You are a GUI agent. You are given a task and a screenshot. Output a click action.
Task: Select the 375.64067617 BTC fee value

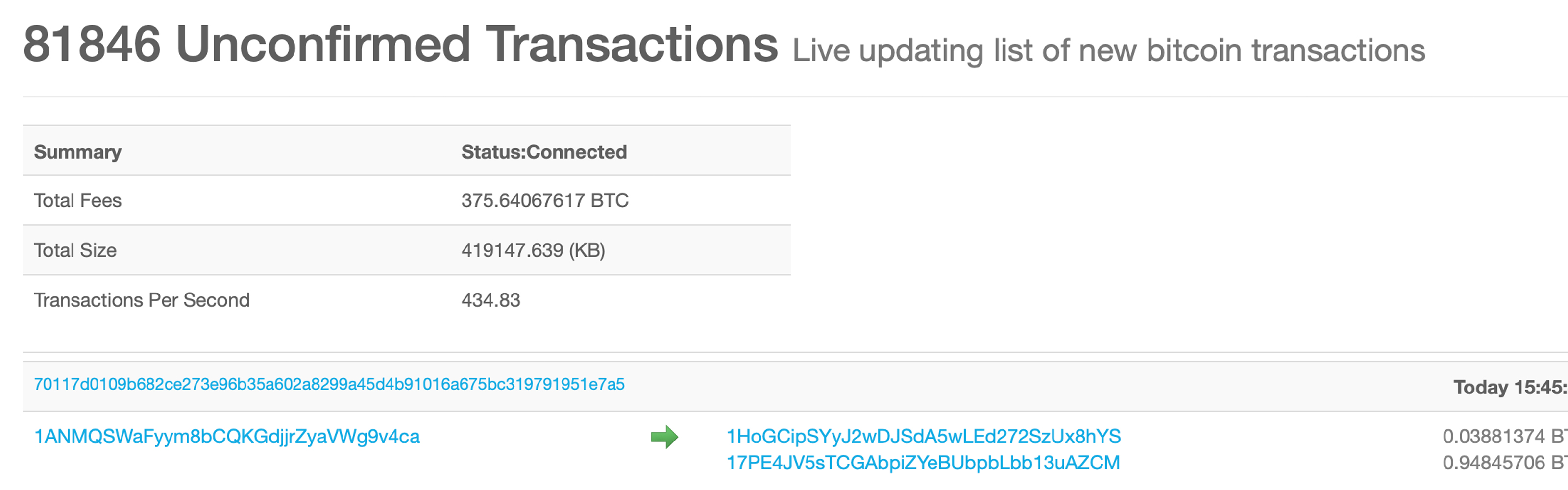point(544,200)
